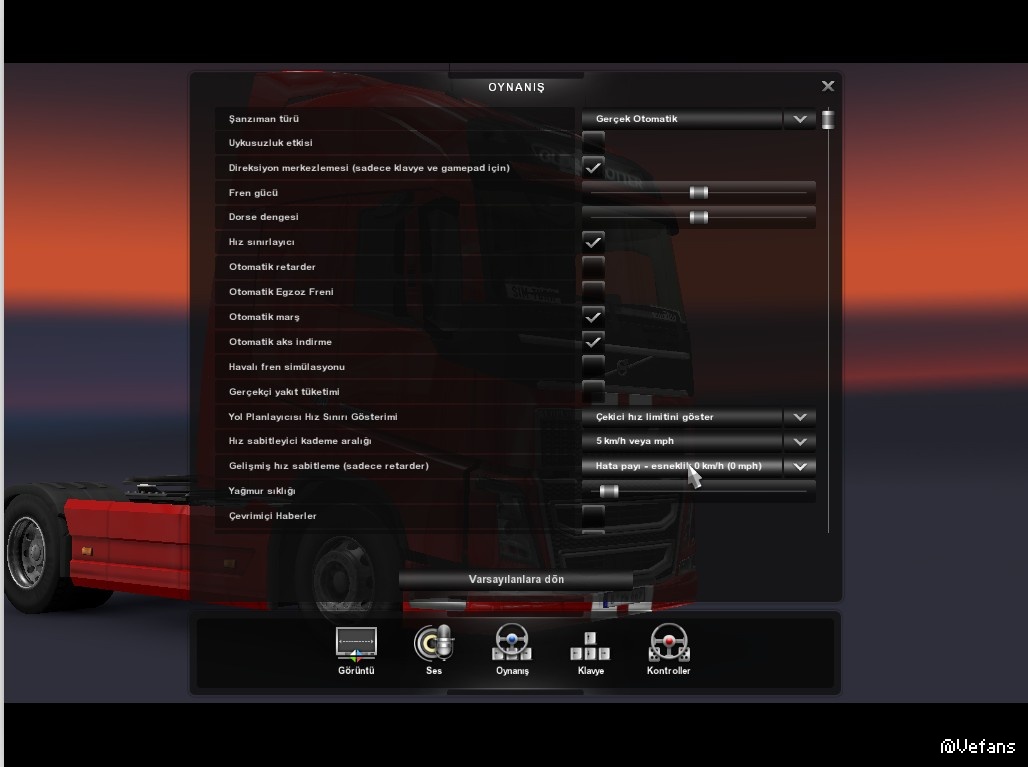Image resolution: width=1028 pixels, height=767 pixels.
Task: Click the Şanzıman türü label
Action: 264,119
